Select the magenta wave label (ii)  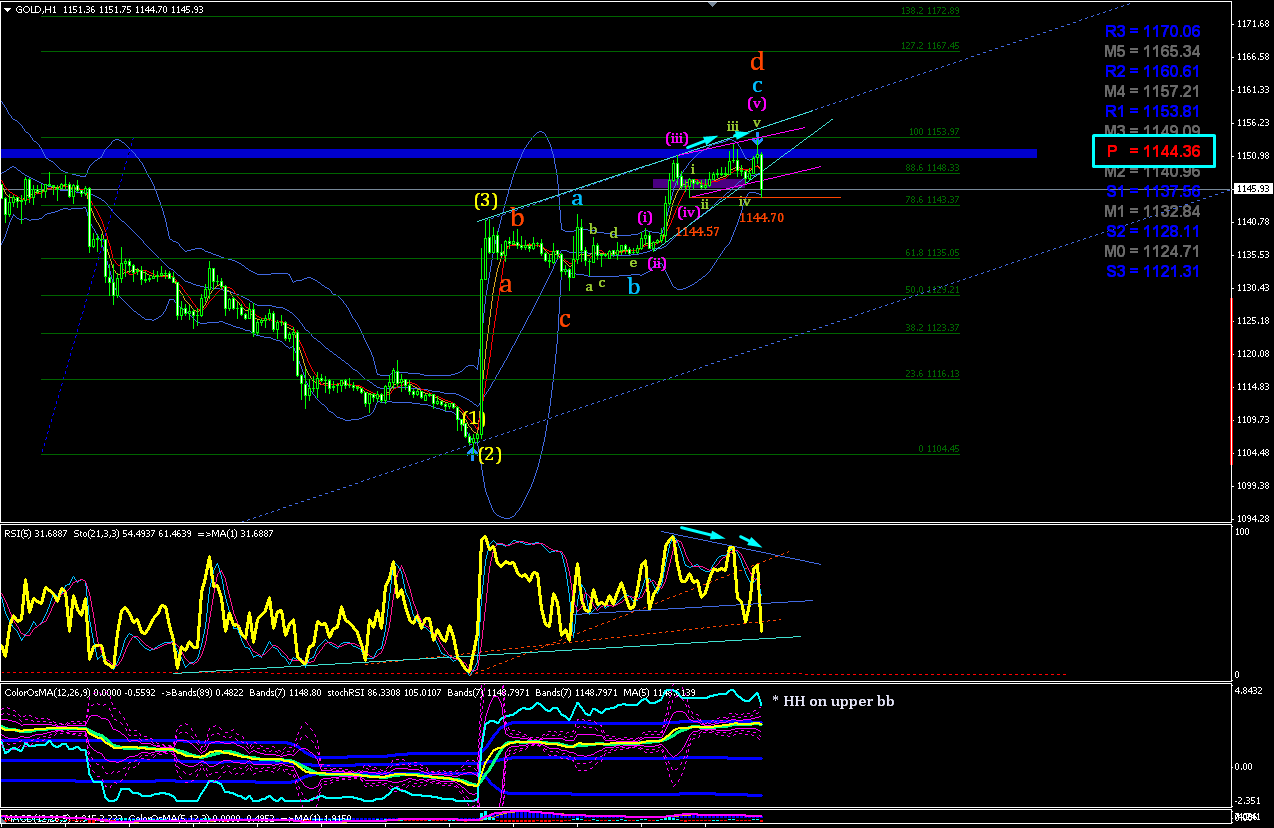coord(657,264)
